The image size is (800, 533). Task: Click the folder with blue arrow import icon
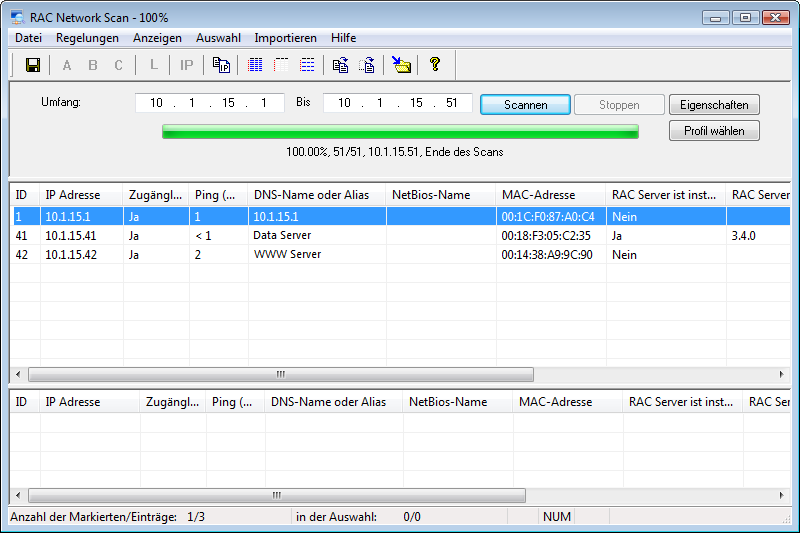[402, 65]
